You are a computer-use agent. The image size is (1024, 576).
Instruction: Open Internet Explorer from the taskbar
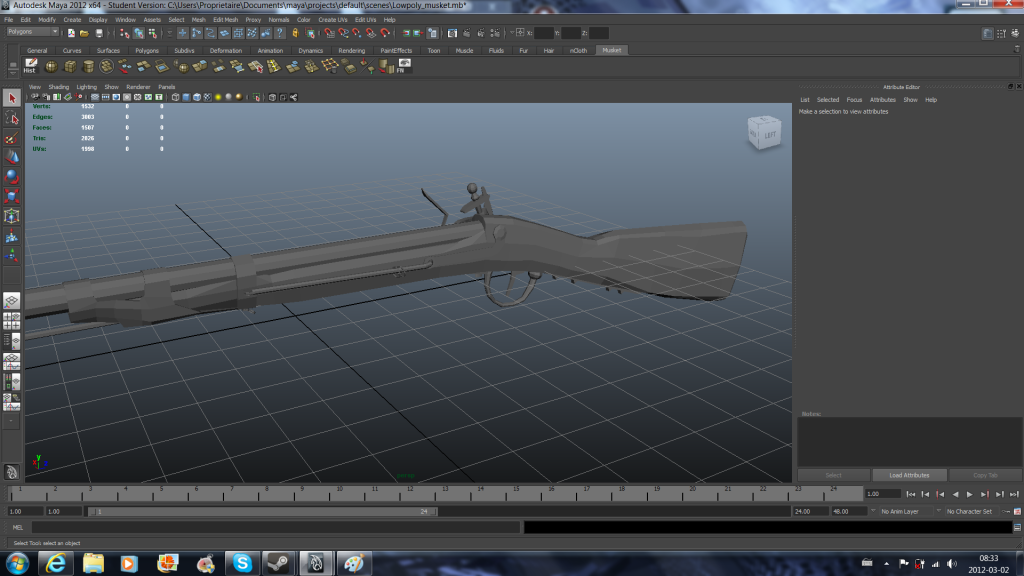click(56, 564)
